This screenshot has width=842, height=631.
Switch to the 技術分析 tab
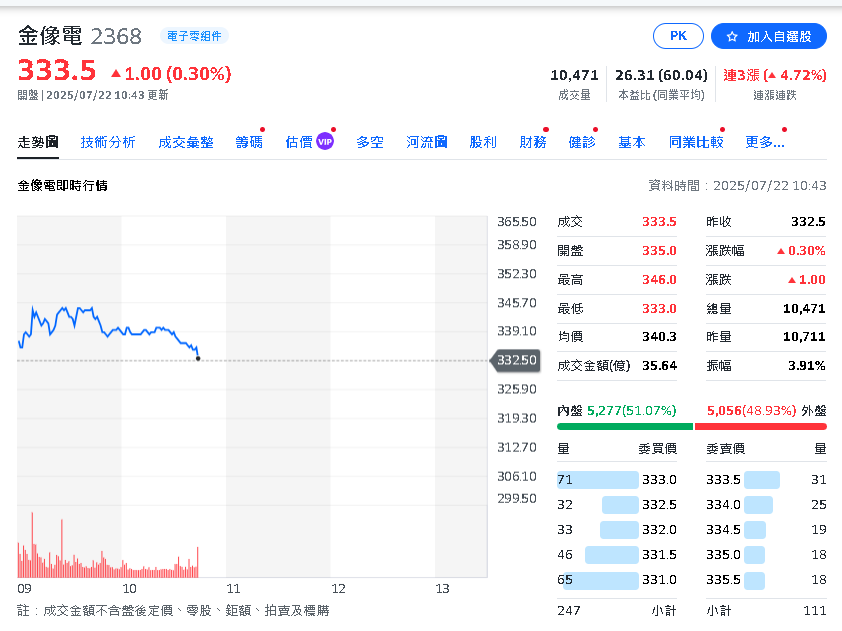[x=108, y=142]
